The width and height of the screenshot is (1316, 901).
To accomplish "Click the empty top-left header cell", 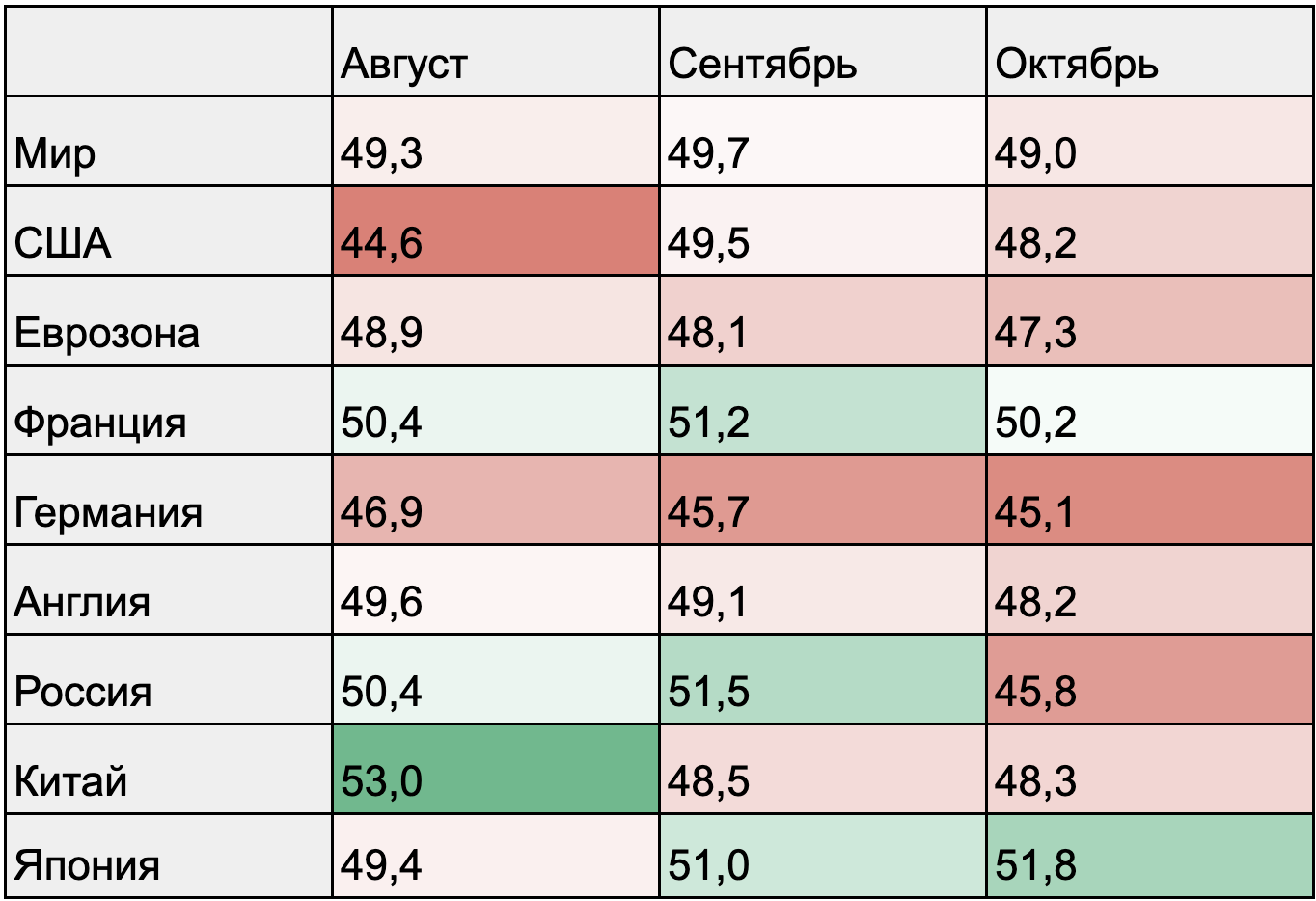I will tap(169, 53).
